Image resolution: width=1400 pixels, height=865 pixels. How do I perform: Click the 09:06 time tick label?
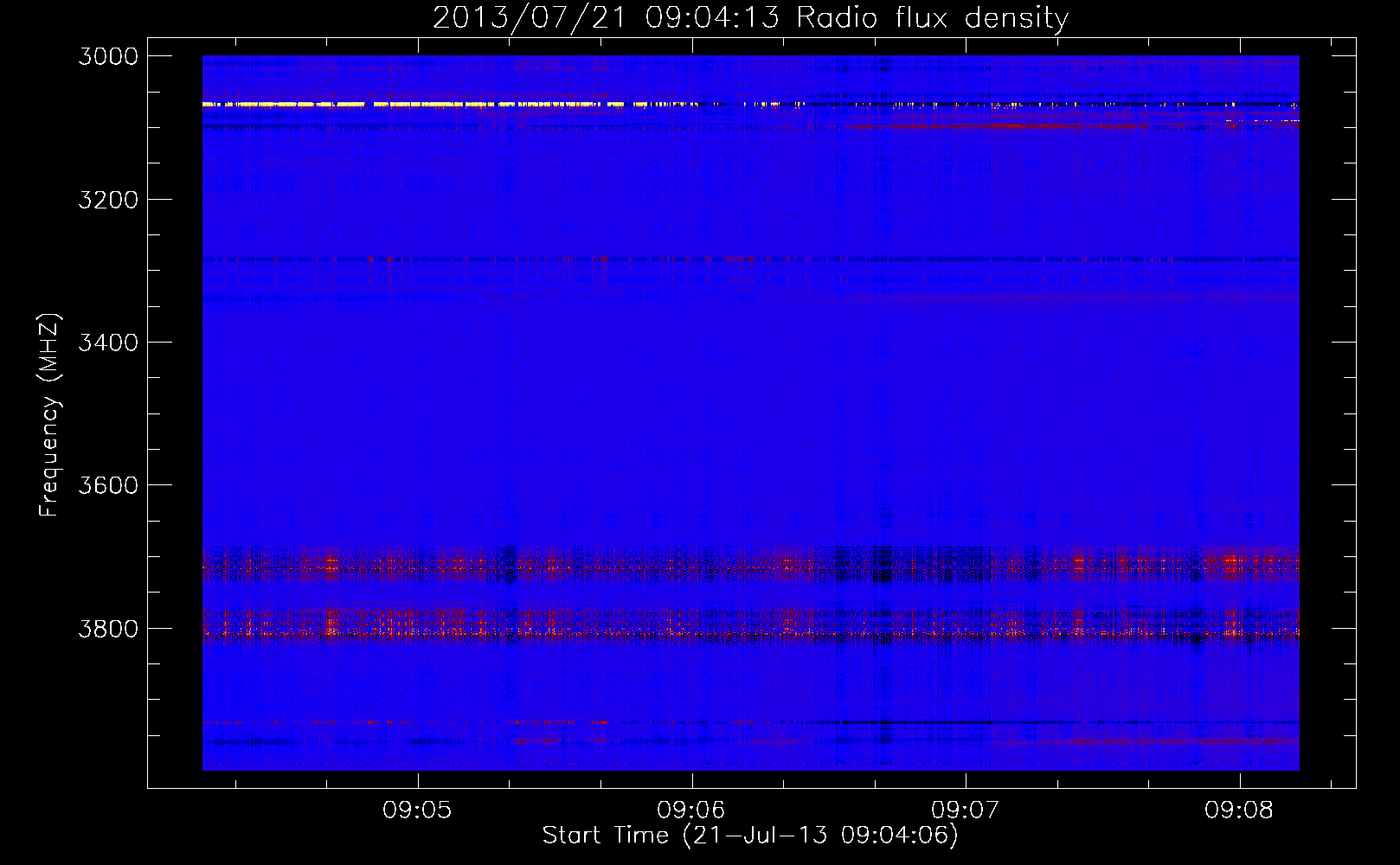tap(691, 810)
